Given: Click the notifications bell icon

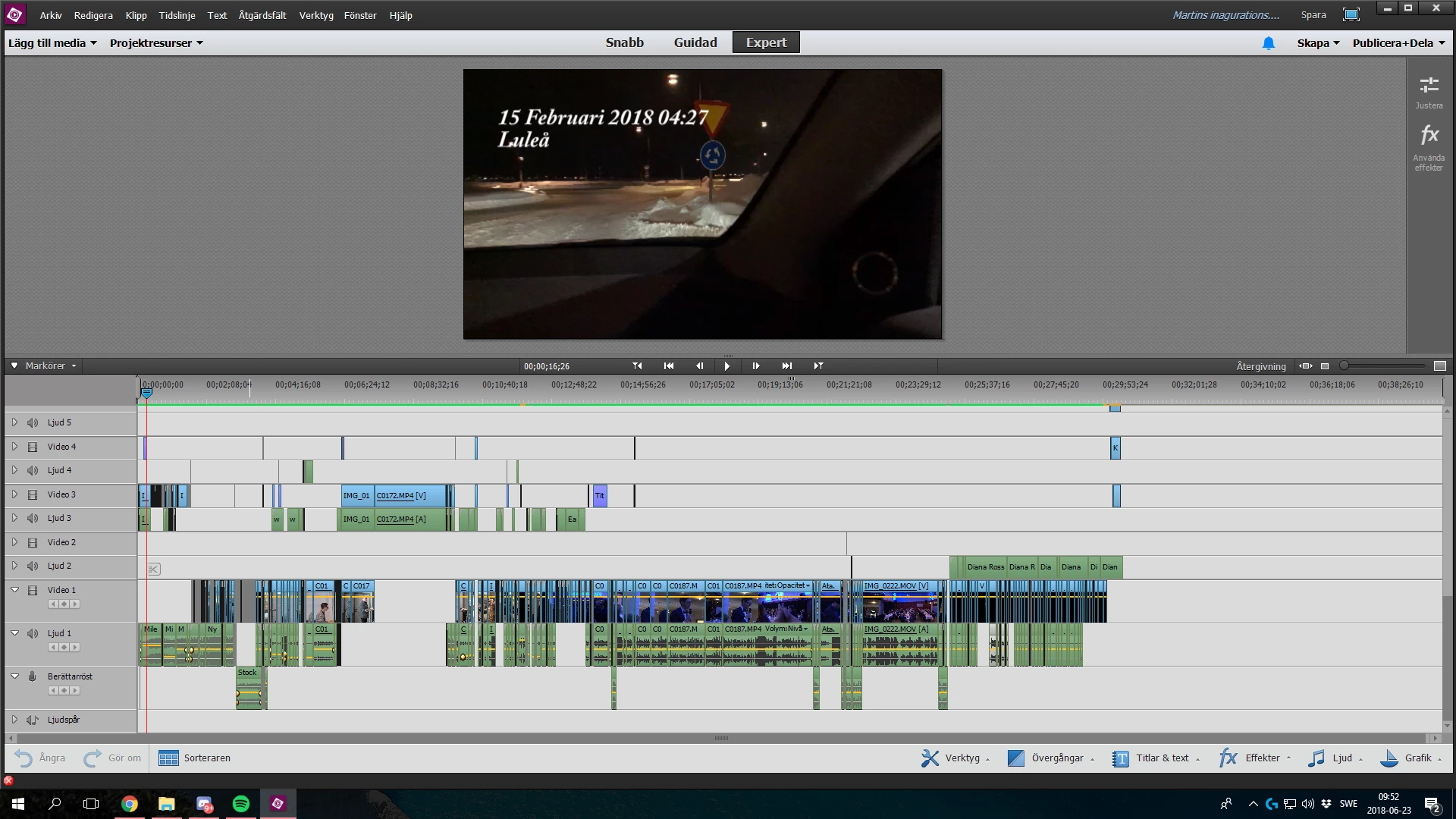Looking at the screenshot, I should point(1269,43).
